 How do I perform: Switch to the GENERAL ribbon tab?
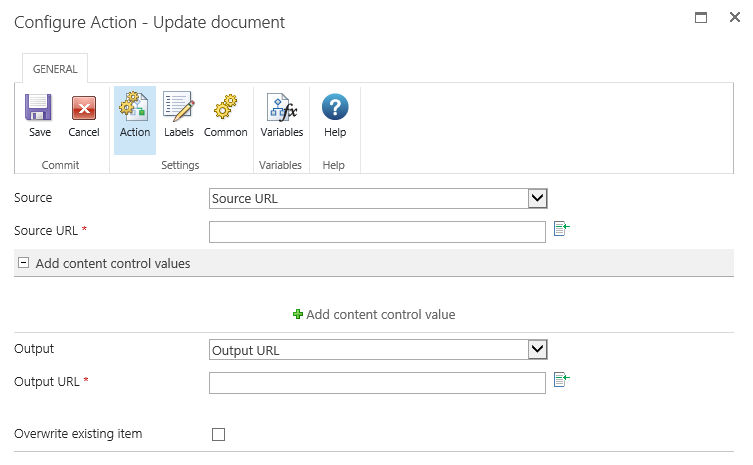(55, 69)
